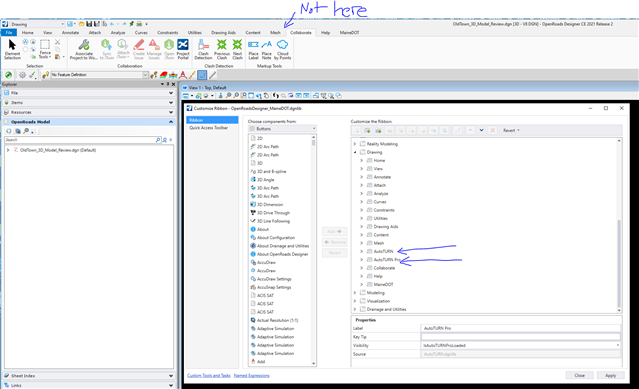Click search magnifier in Explorer
Viewport: 639px width, 389px height.
tap(158, 140)
